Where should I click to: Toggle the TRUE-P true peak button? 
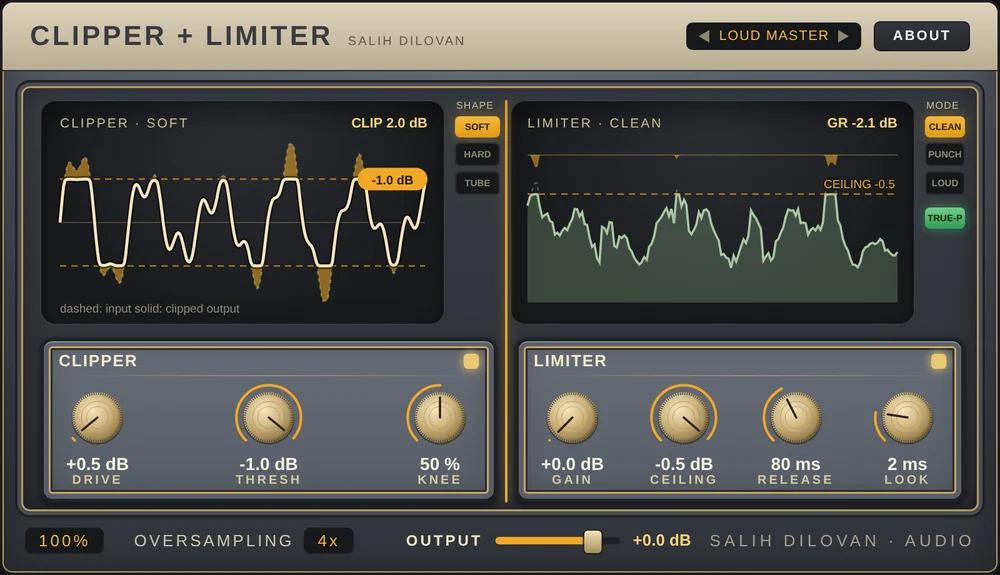click(945, 218)
